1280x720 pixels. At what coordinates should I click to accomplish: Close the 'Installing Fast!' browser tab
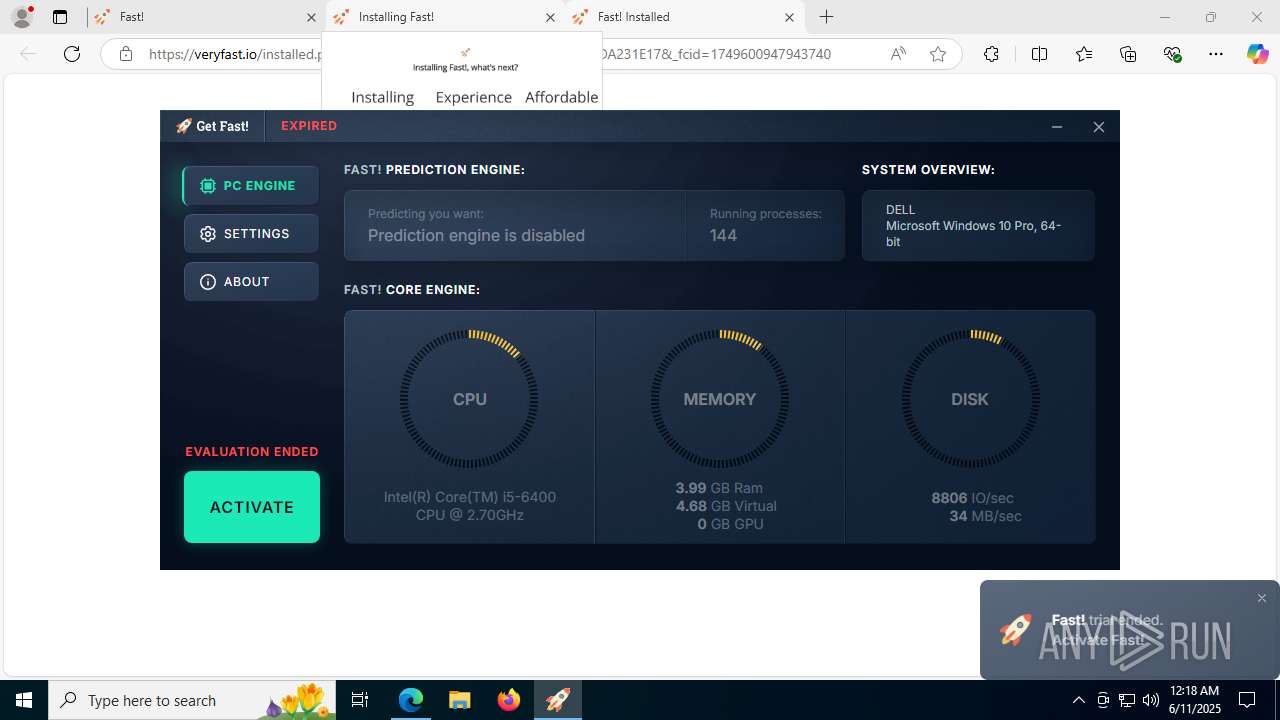tap(550, 17)
